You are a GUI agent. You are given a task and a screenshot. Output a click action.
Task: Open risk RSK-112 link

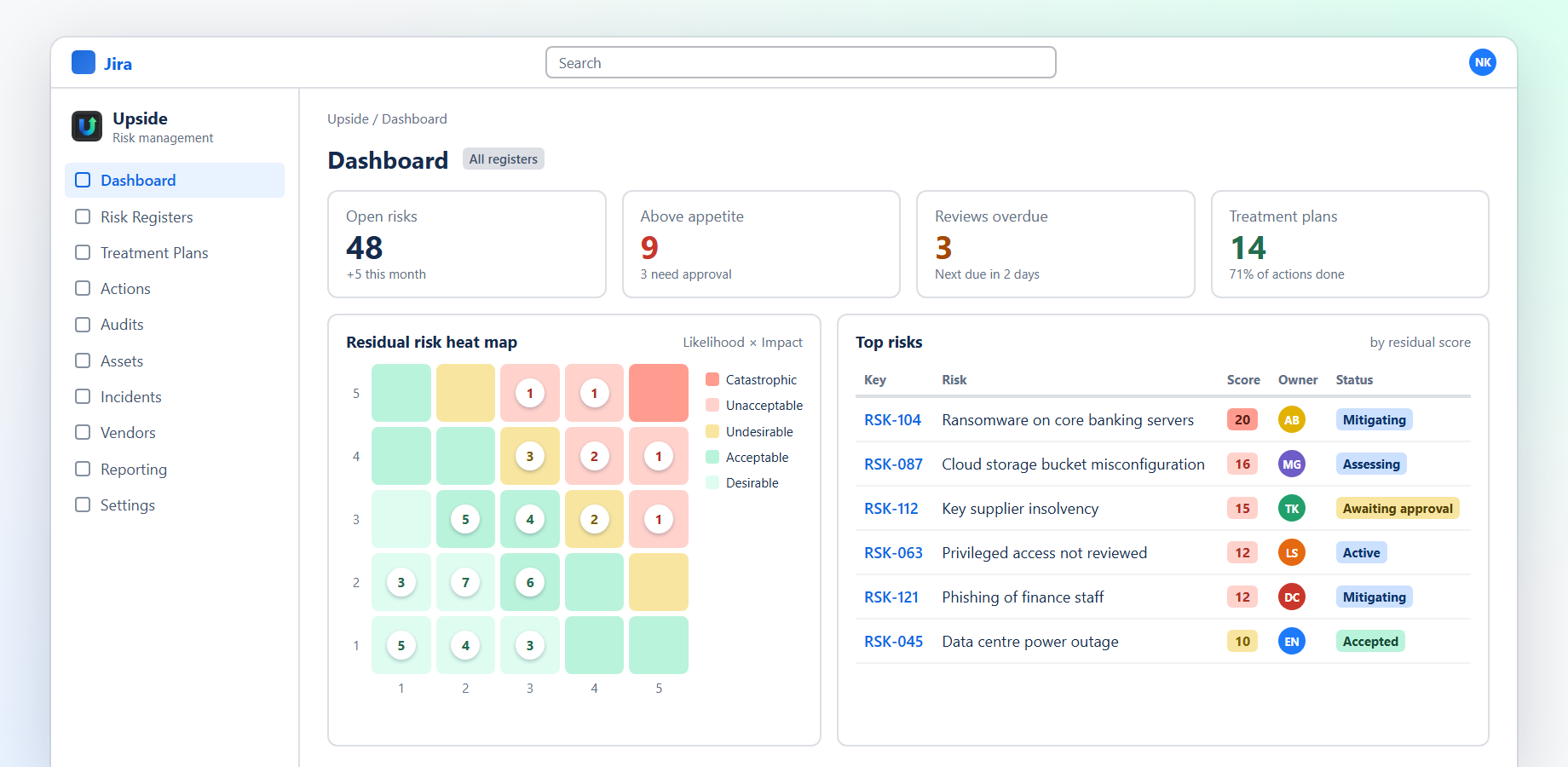[x=891, y=508]
